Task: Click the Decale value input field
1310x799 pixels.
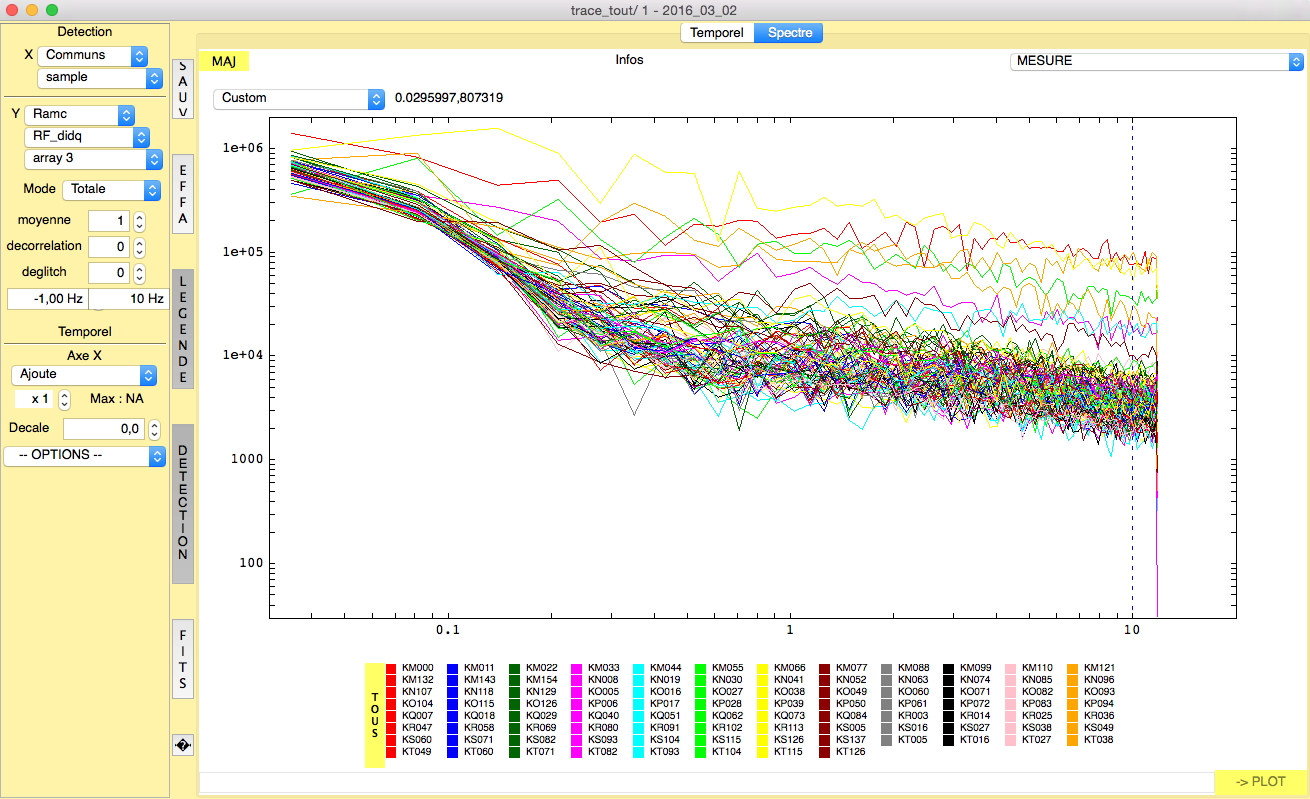Action: 104,428
